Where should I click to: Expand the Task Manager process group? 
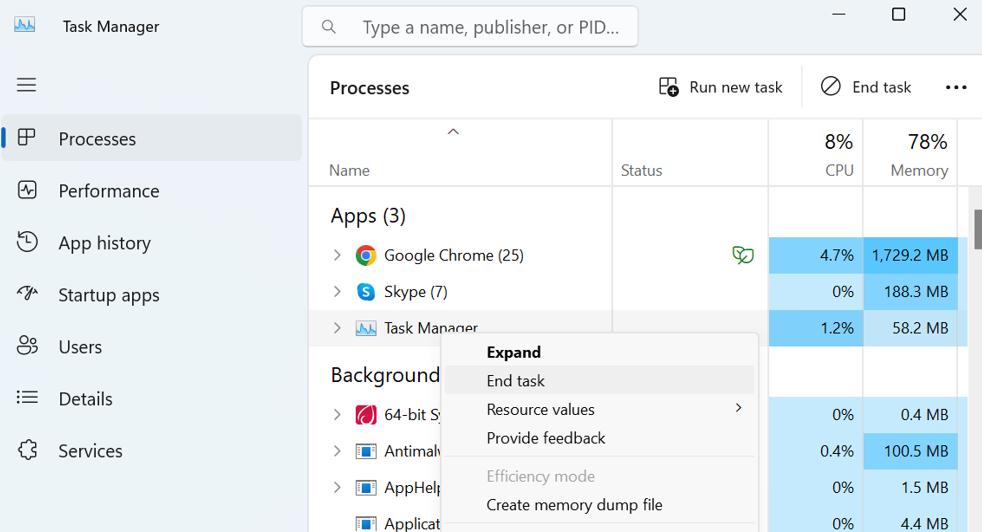click(x=337, y=328)
